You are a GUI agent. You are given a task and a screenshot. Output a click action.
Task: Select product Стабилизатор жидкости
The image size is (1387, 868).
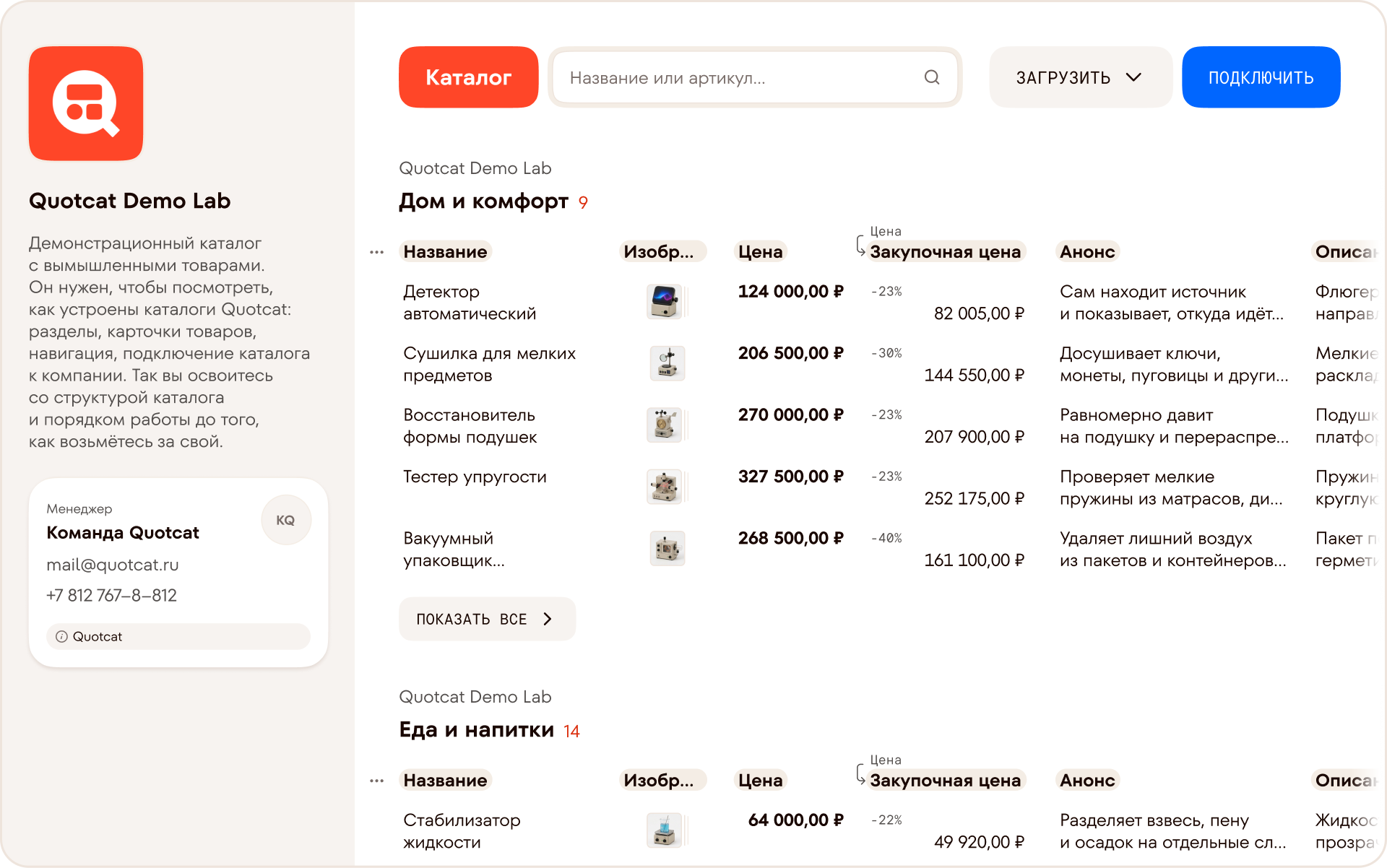pyautogui.click(x=462, y=831)
